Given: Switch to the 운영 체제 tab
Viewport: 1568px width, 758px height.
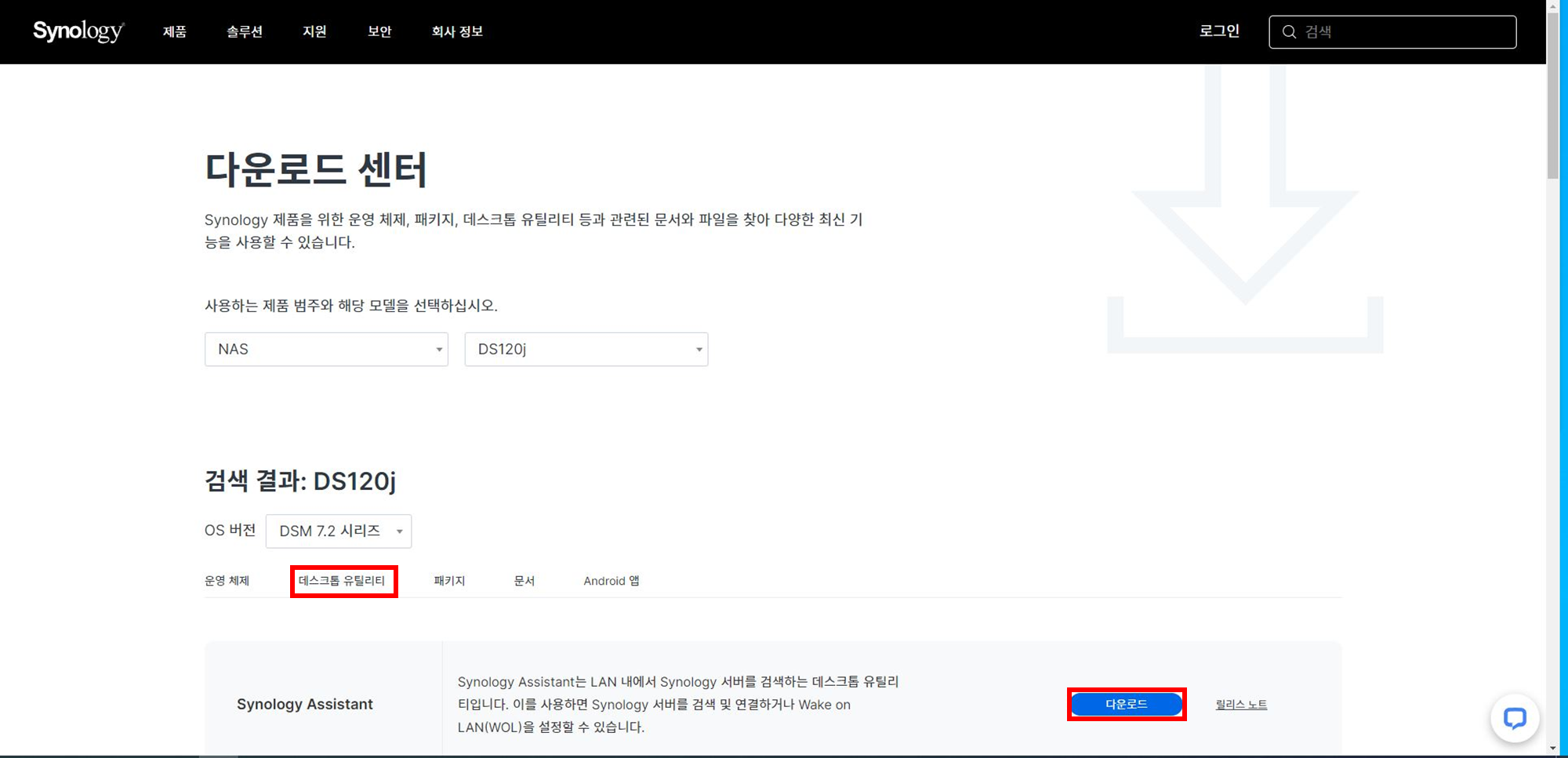Looking at the screenshot, I should click(227, 581).
